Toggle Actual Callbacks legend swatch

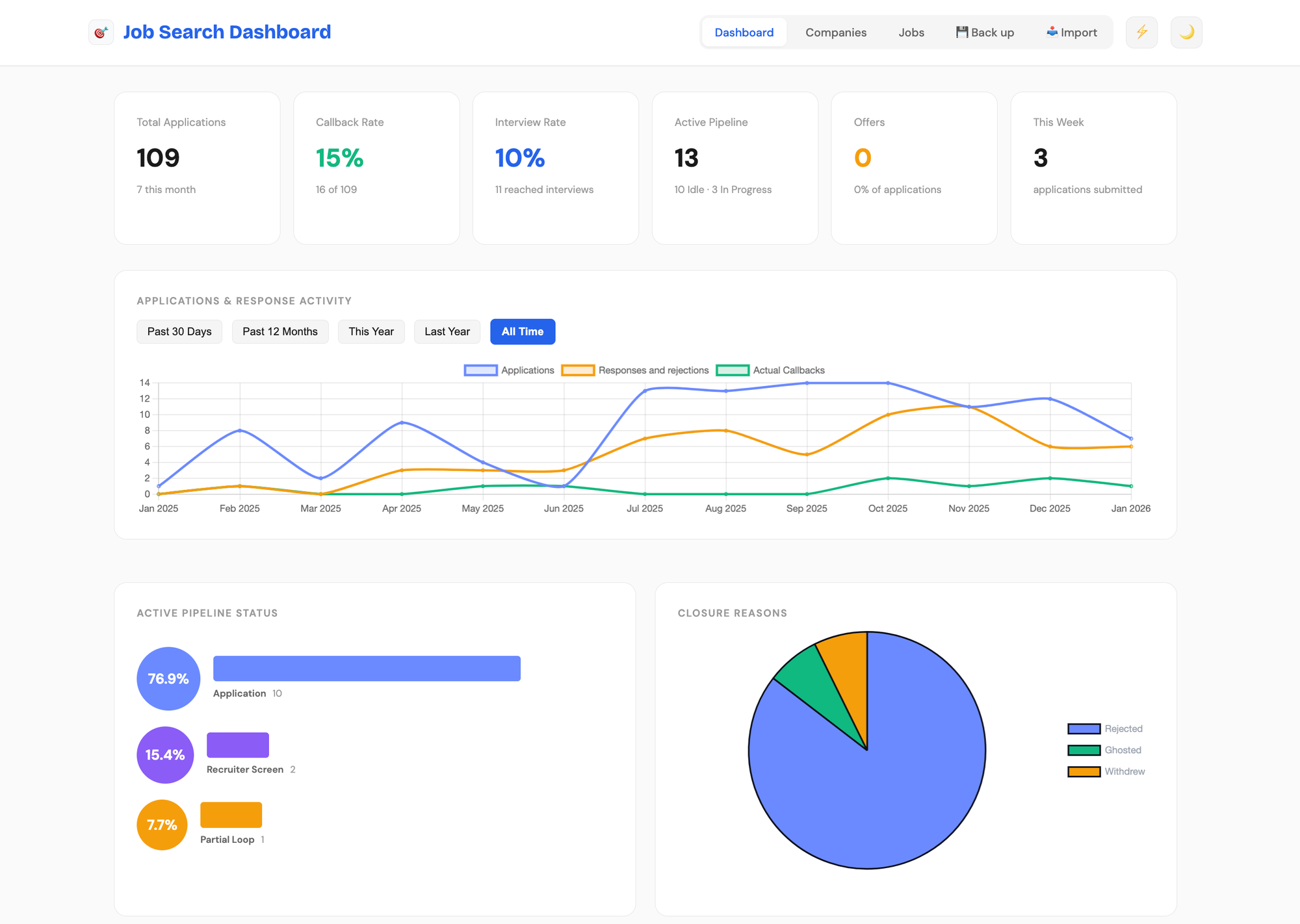[x=733, y=370]
